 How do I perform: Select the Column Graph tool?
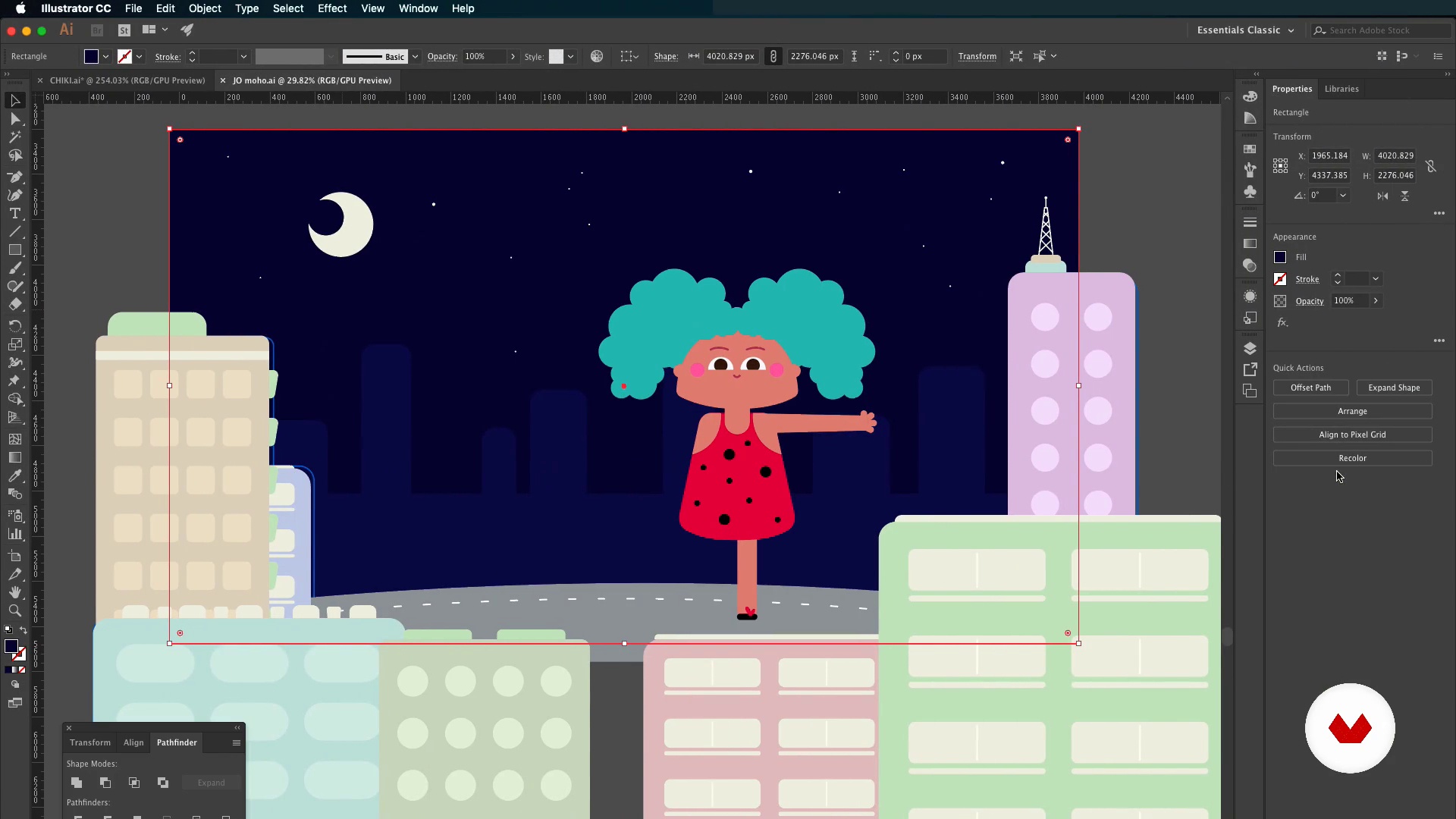click(x=14, y=534)
